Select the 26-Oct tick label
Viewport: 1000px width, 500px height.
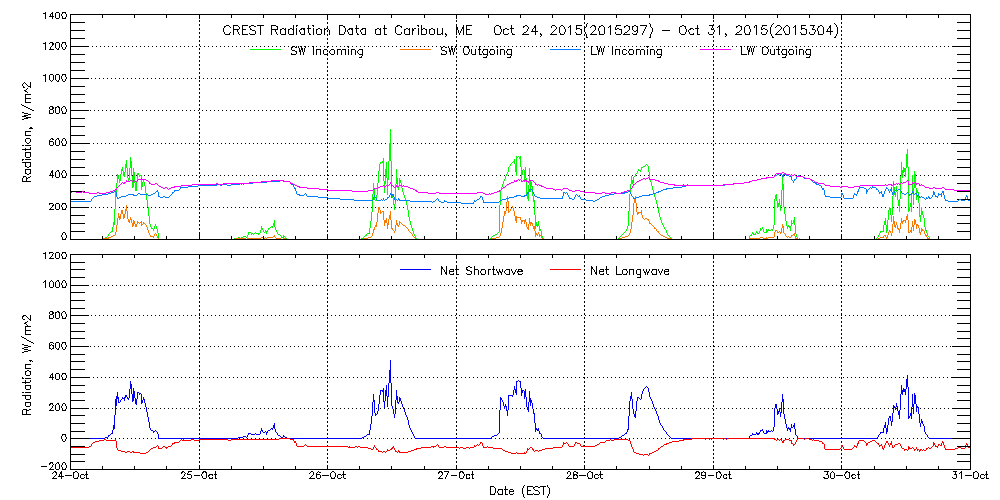(329, 477)
